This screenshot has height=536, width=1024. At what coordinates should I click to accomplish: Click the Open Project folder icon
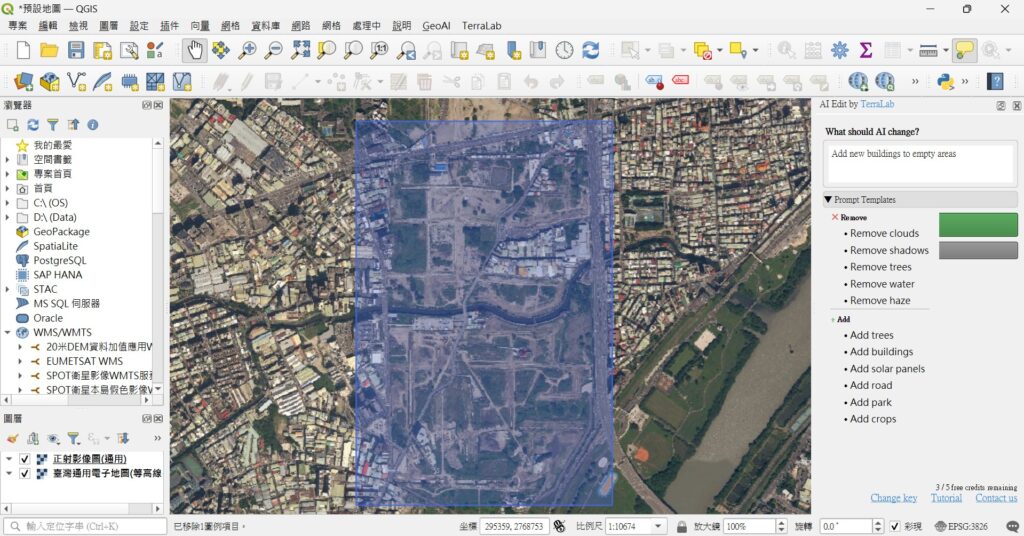pos(49,50)
